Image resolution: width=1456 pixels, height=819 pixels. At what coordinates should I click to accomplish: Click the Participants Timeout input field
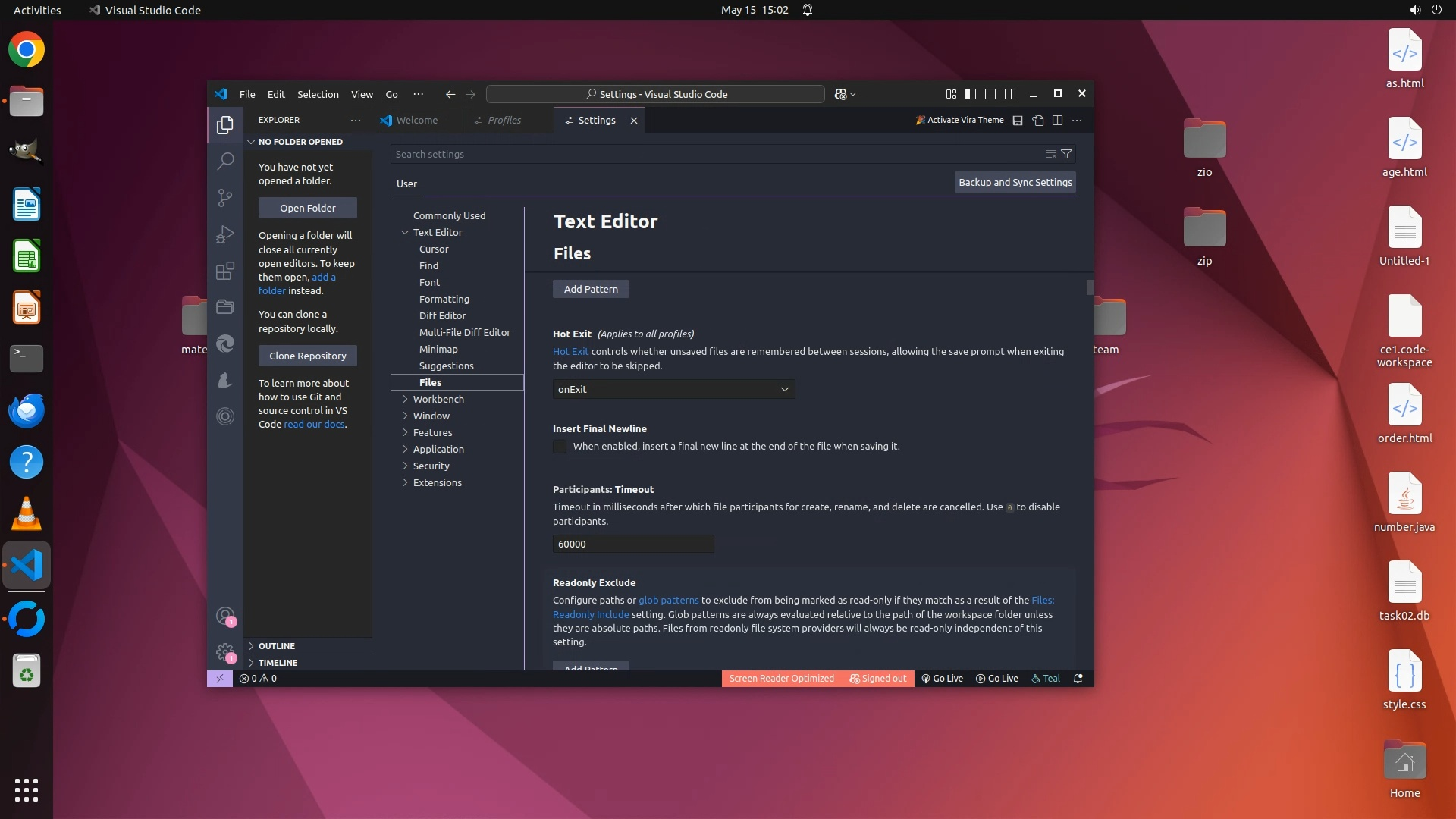pos(632,544)
